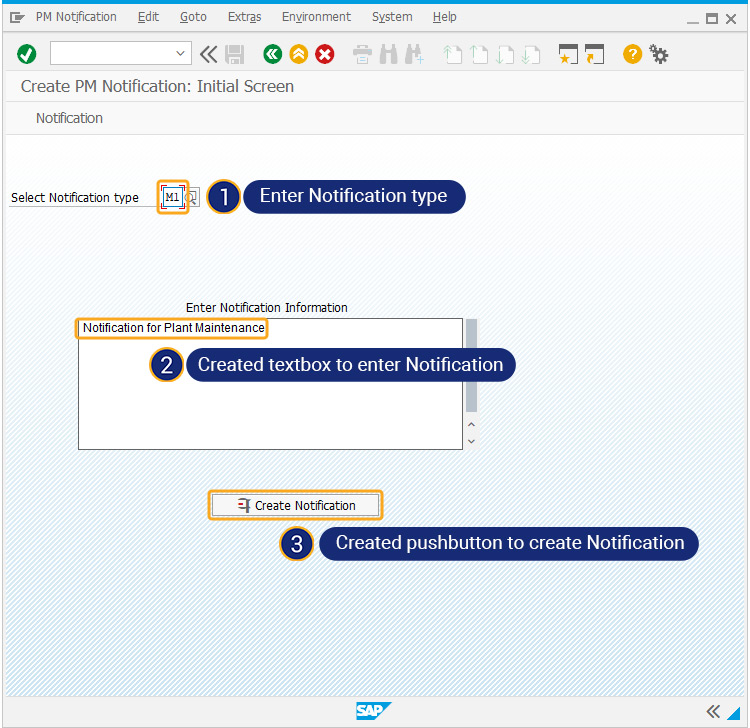Open the Edit menu

(x=148, y=17)
